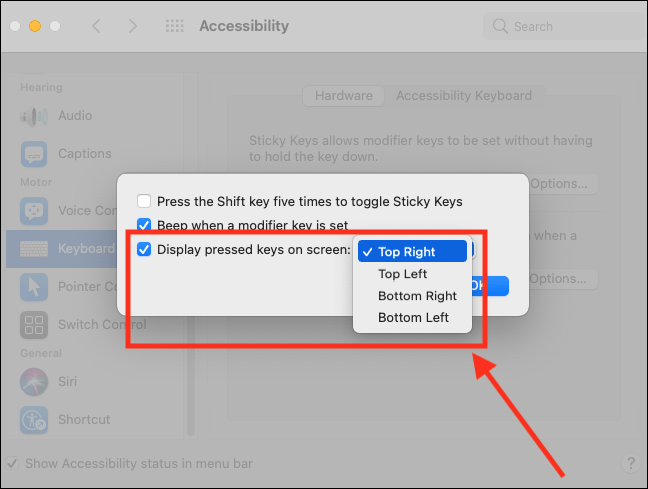Open the accessibility Shortcut icon
The height and width of the screenshot is (489, 648).
click(x=34, y=420)
